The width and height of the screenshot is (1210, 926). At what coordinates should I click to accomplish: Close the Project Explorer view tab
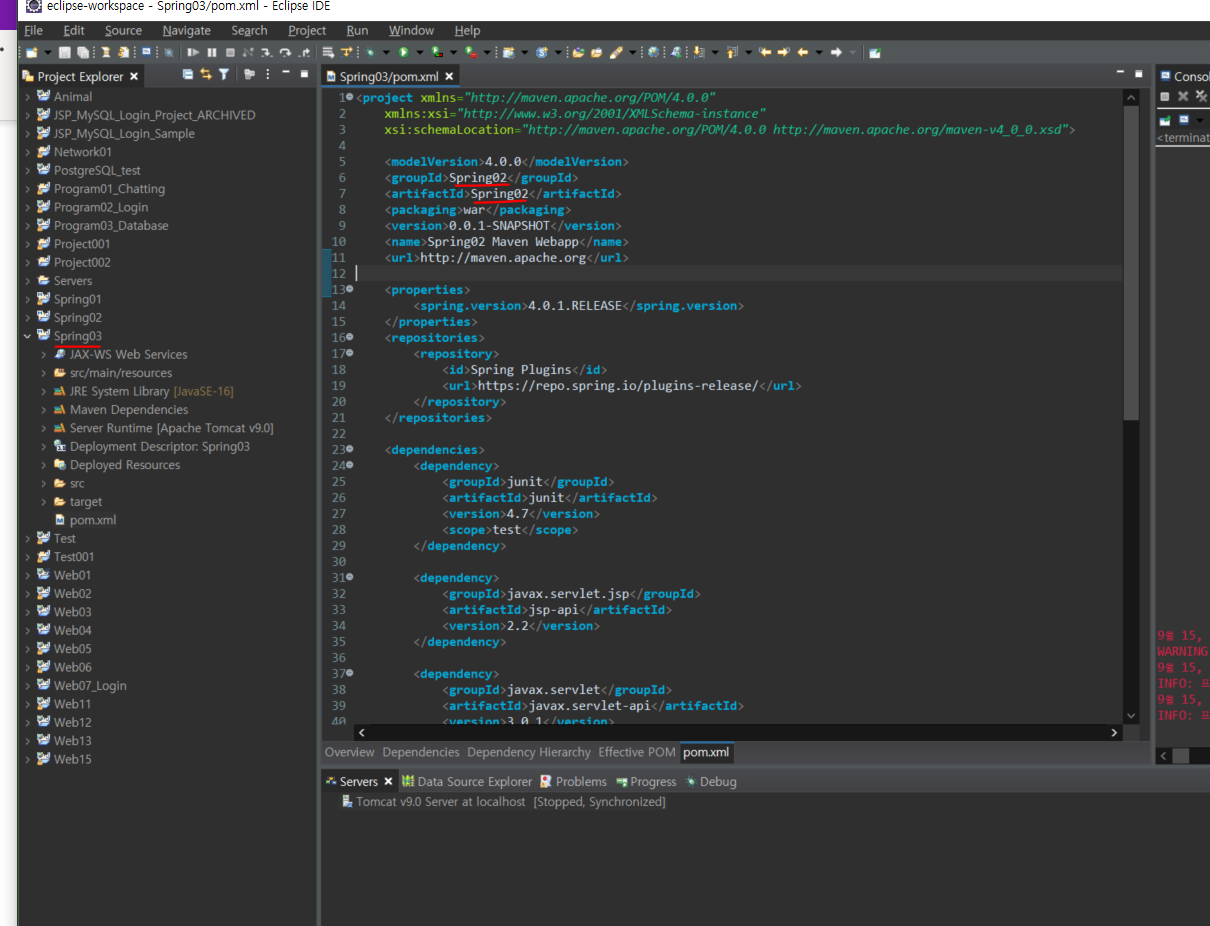pyautogui.click(x=134, y=76)
